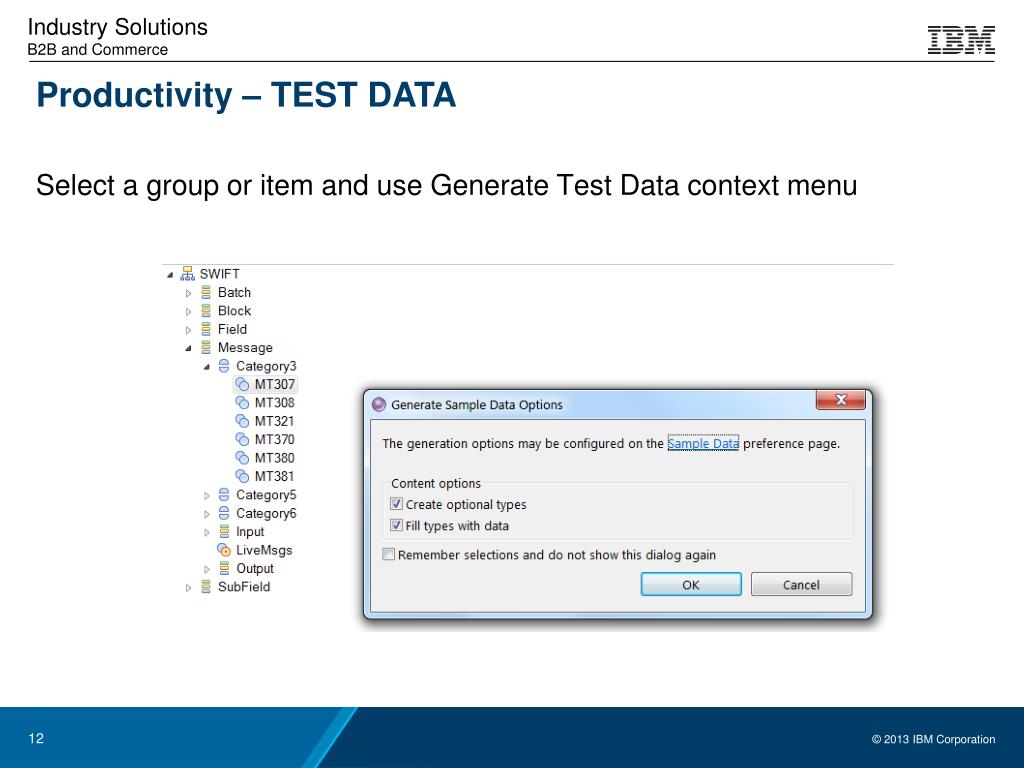The image size is (1024, 768).
Task: Click the Batch group icon
Action: click(206, 293)
